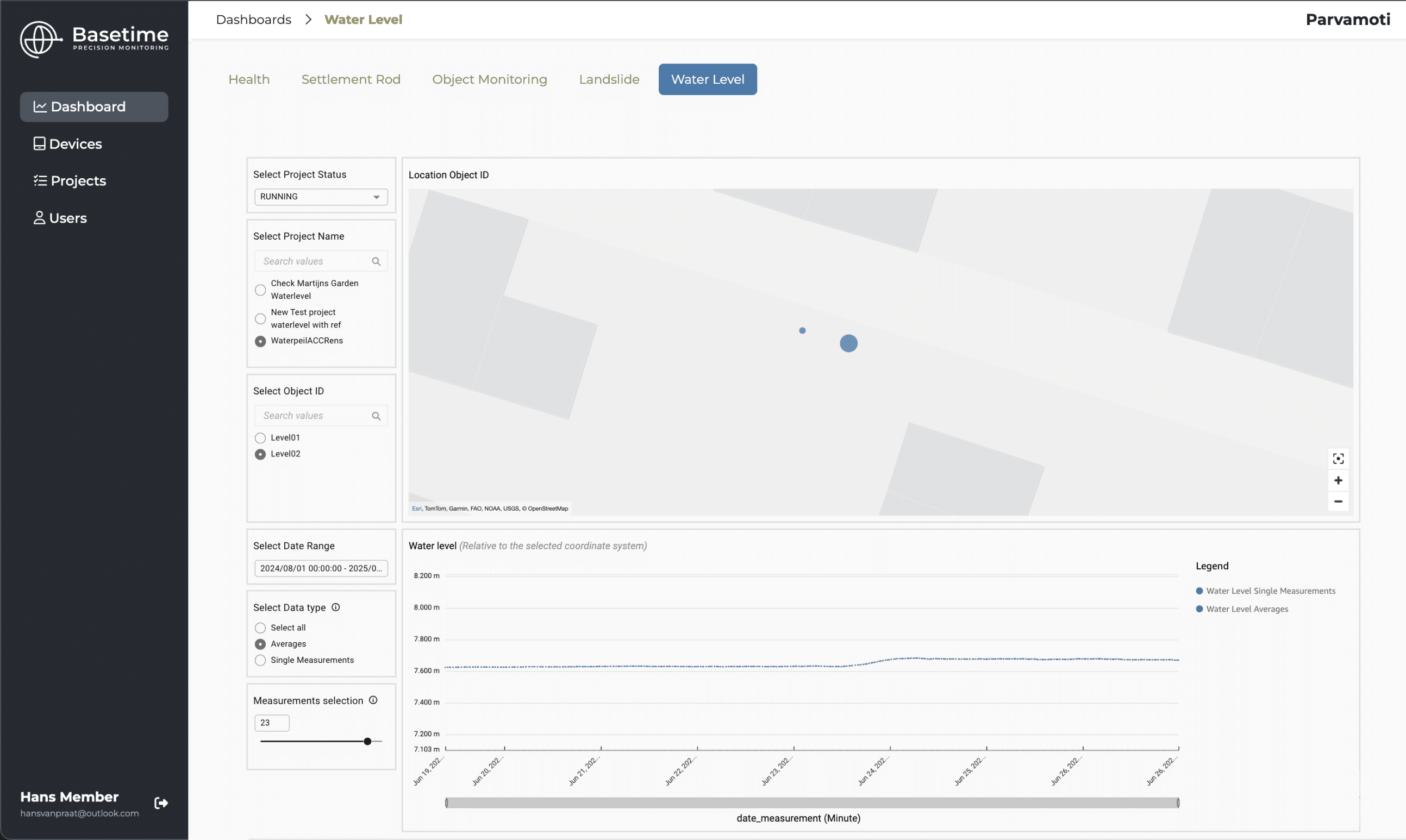
Task: Open the date range picker field
Action: (321, 568)
